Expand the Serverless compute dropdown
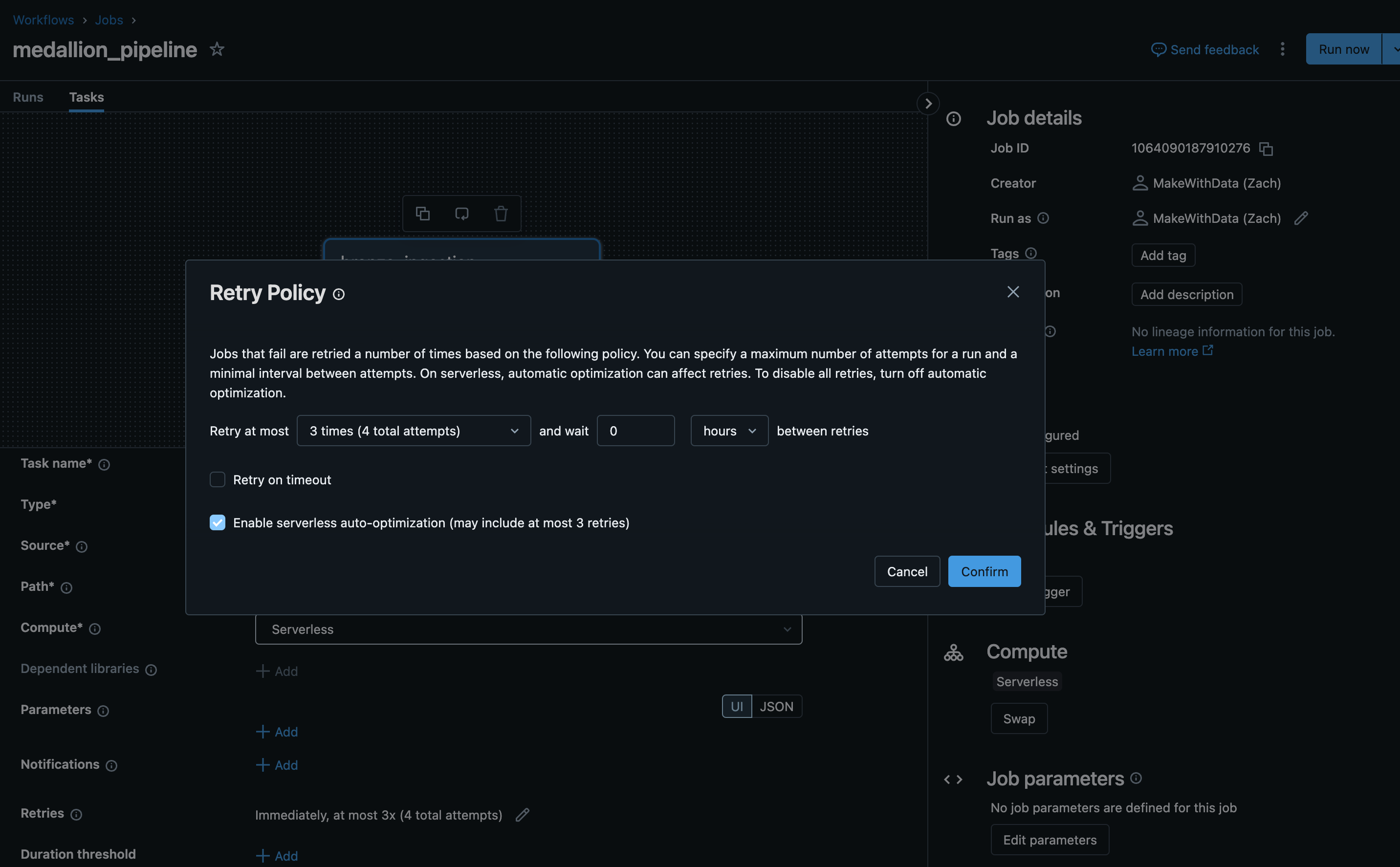This screenshot has width=1400, height=867. click(x=528, y=629)
